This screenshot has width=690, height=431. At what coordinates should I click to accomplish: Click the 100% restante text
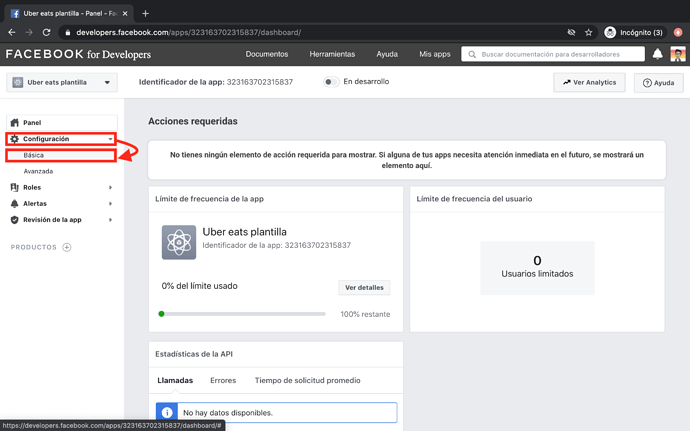(x=365, y=314)
